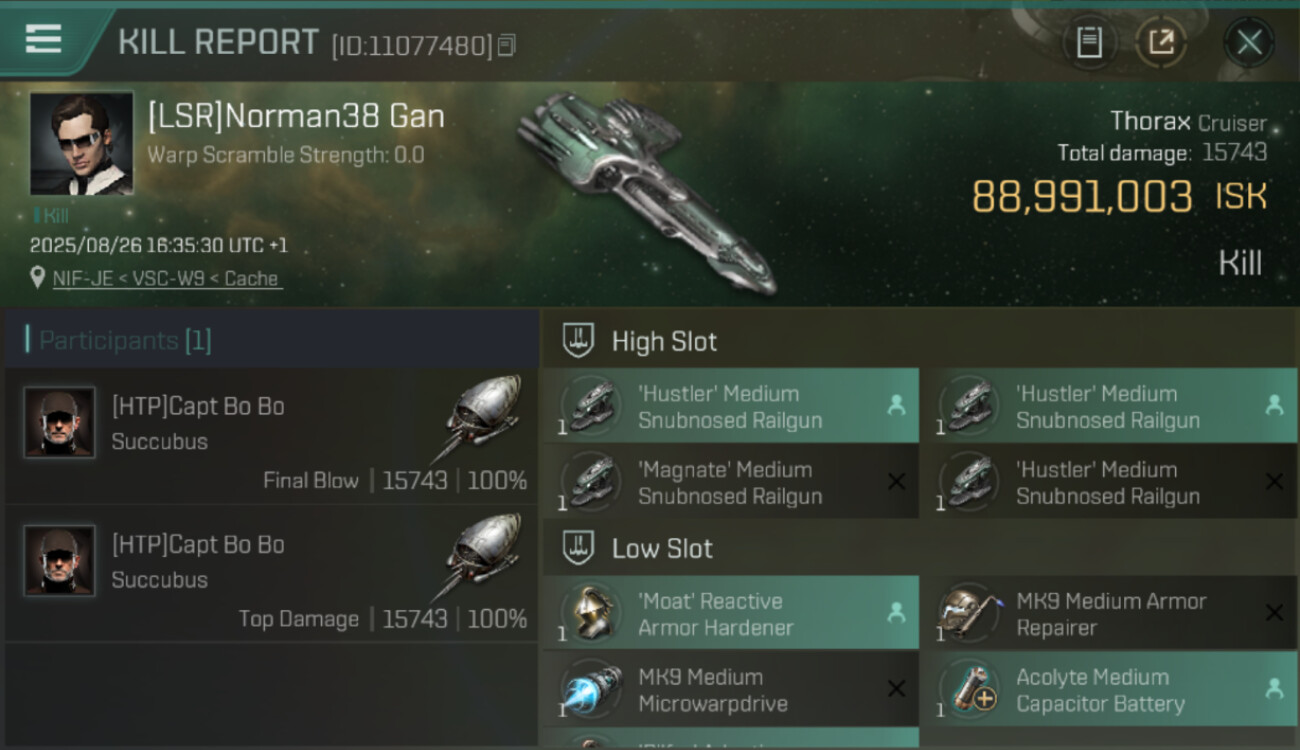This screenshot has width=1300, height=750.
Task: Click the Thorax ship image
Action: click(x=645, y=192)
